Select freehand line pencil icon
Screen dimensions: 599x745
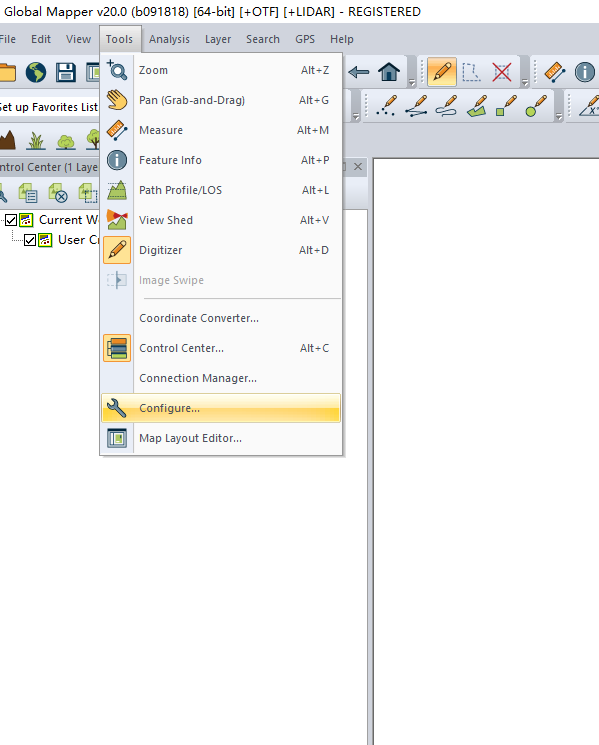coord(447,105)
